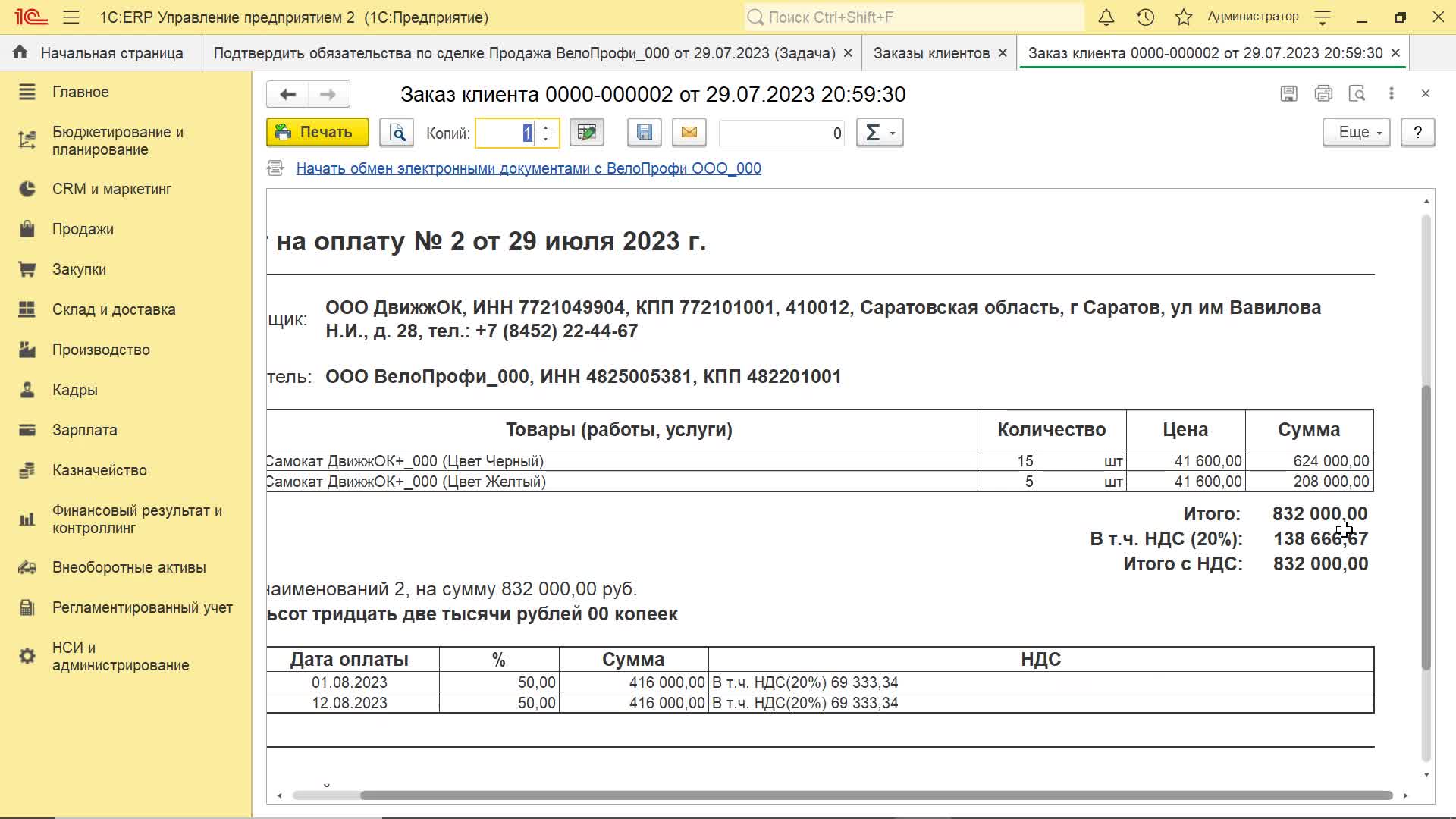Screen dimensions: 1456x819
Task: Click the Поиск Ctrl+Shift+F search field
Action: click(914, 17)
